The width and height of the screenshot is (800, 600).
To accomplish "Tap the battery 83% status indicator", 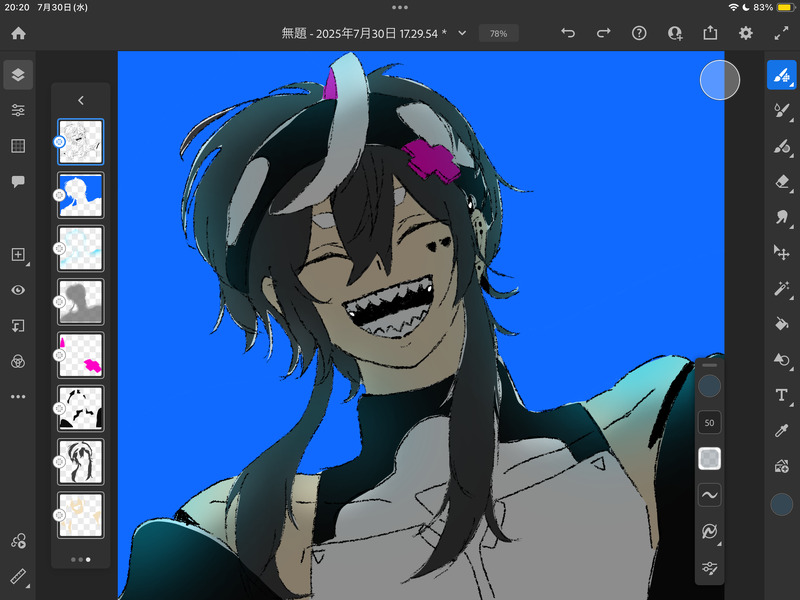I will pos(773,7).
